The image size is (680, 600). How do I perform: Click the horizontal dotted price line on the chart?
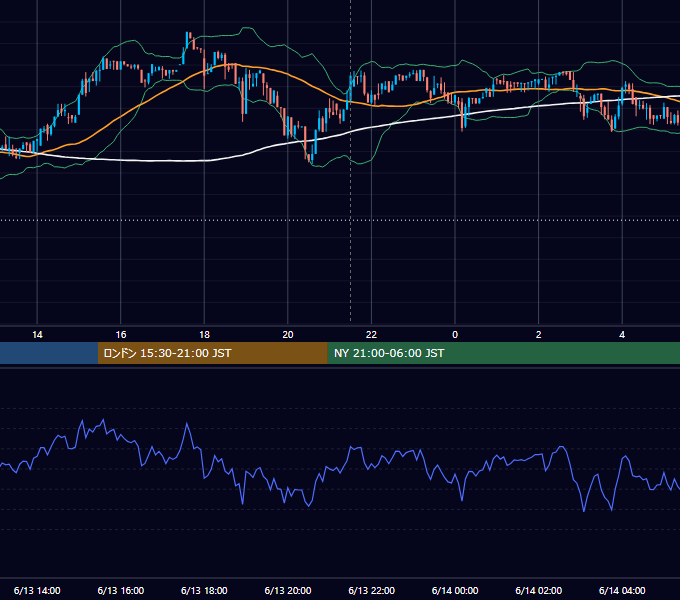coord(340,220)
